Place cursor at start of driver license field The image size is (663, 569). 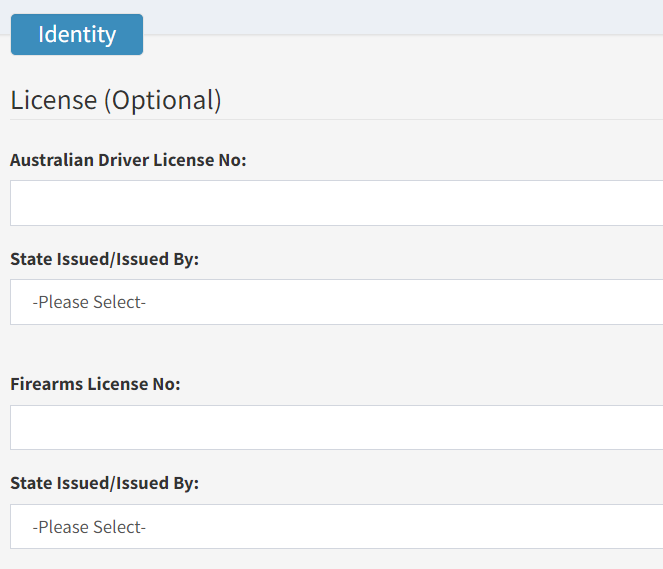17,203
